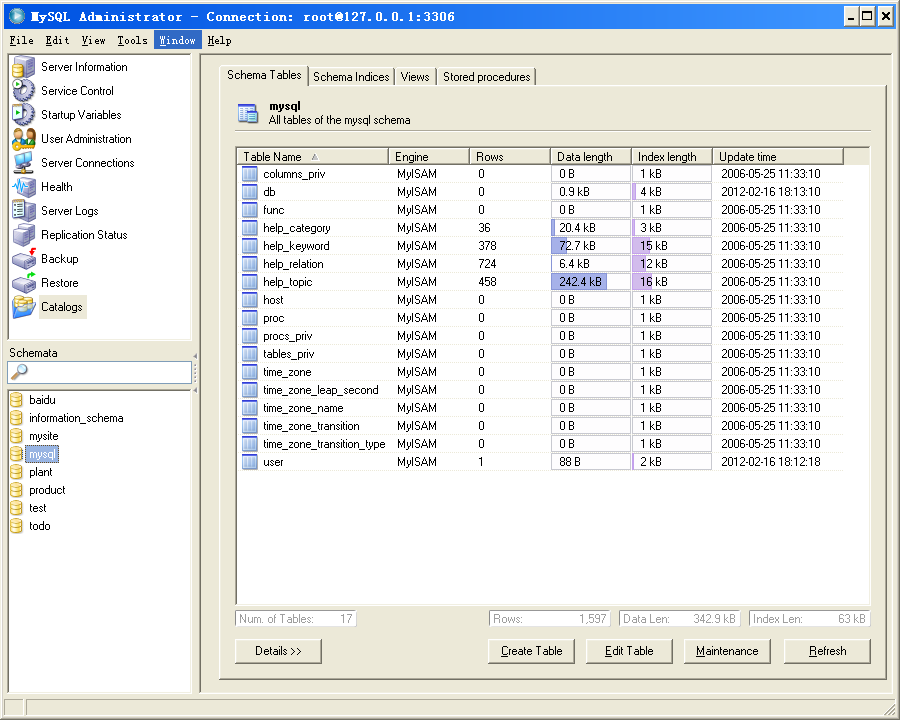Click the Server Logs icon
900x720 pixels.
click(24, 211)
